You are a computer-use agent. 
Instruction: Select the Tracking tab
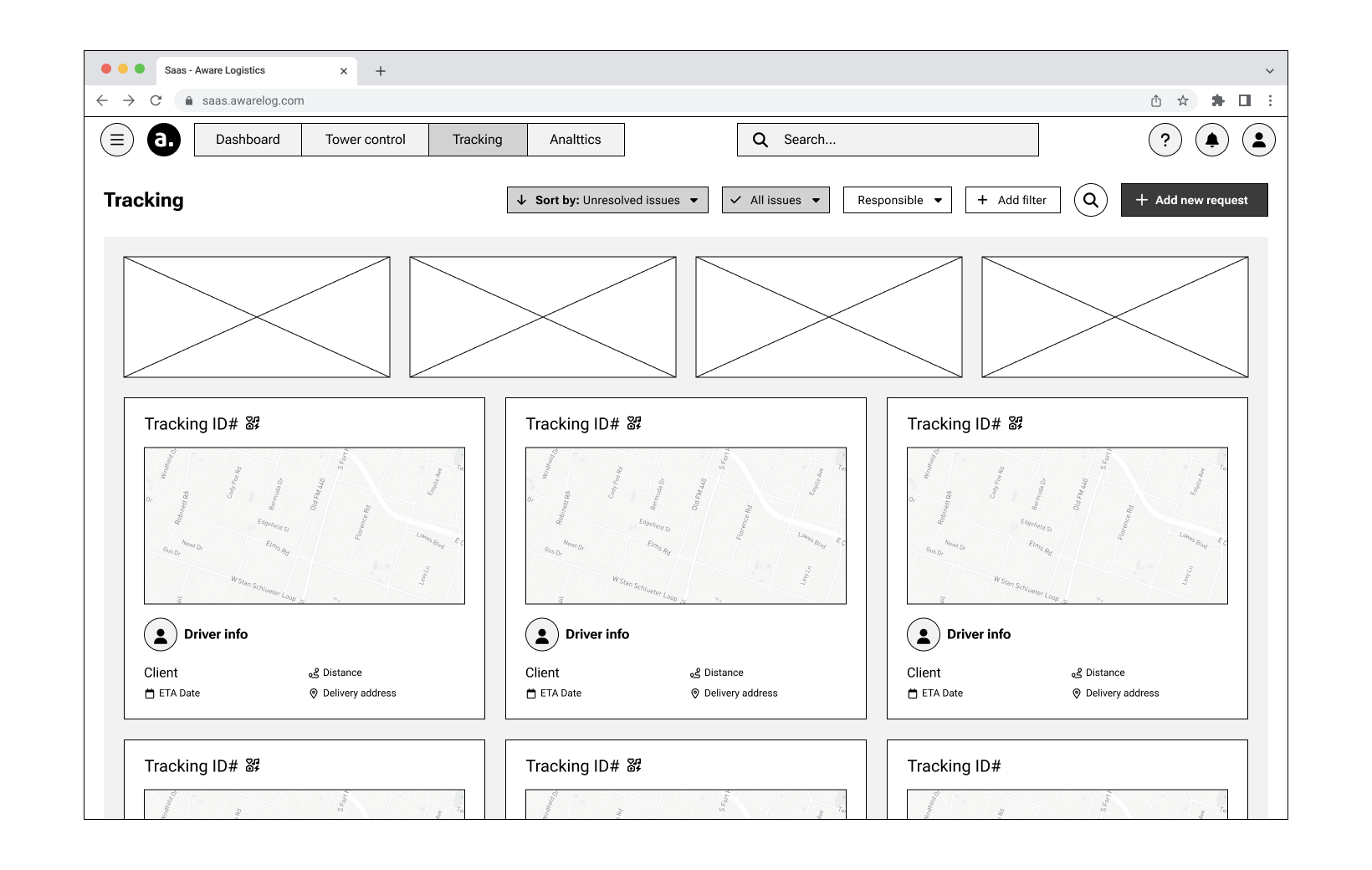tap(478, 140)
